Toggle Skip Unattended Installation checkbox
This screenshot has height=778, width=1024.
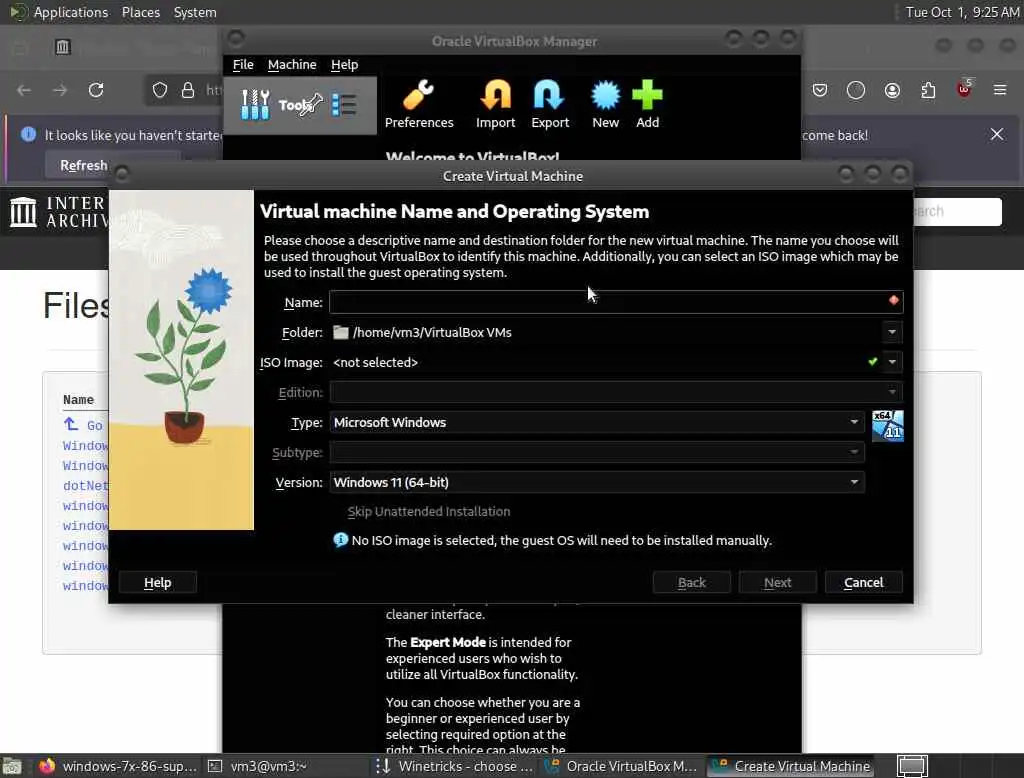pyautogui.click(x=429, y=511)
